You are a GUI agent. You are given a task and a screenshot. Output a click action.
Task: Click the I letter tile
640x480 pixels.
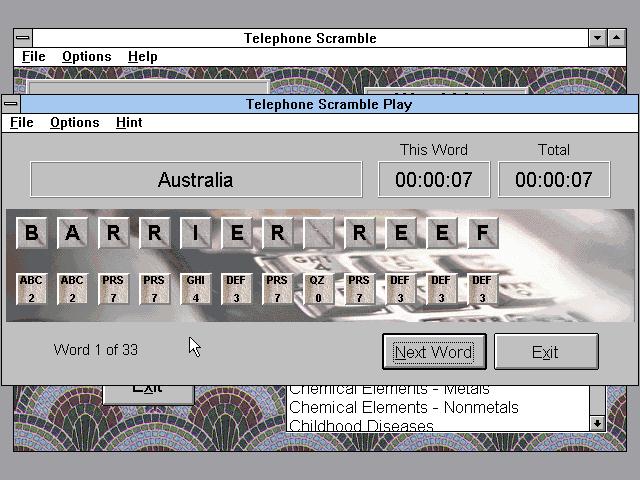pyautogui.click(x=196, y=233)
